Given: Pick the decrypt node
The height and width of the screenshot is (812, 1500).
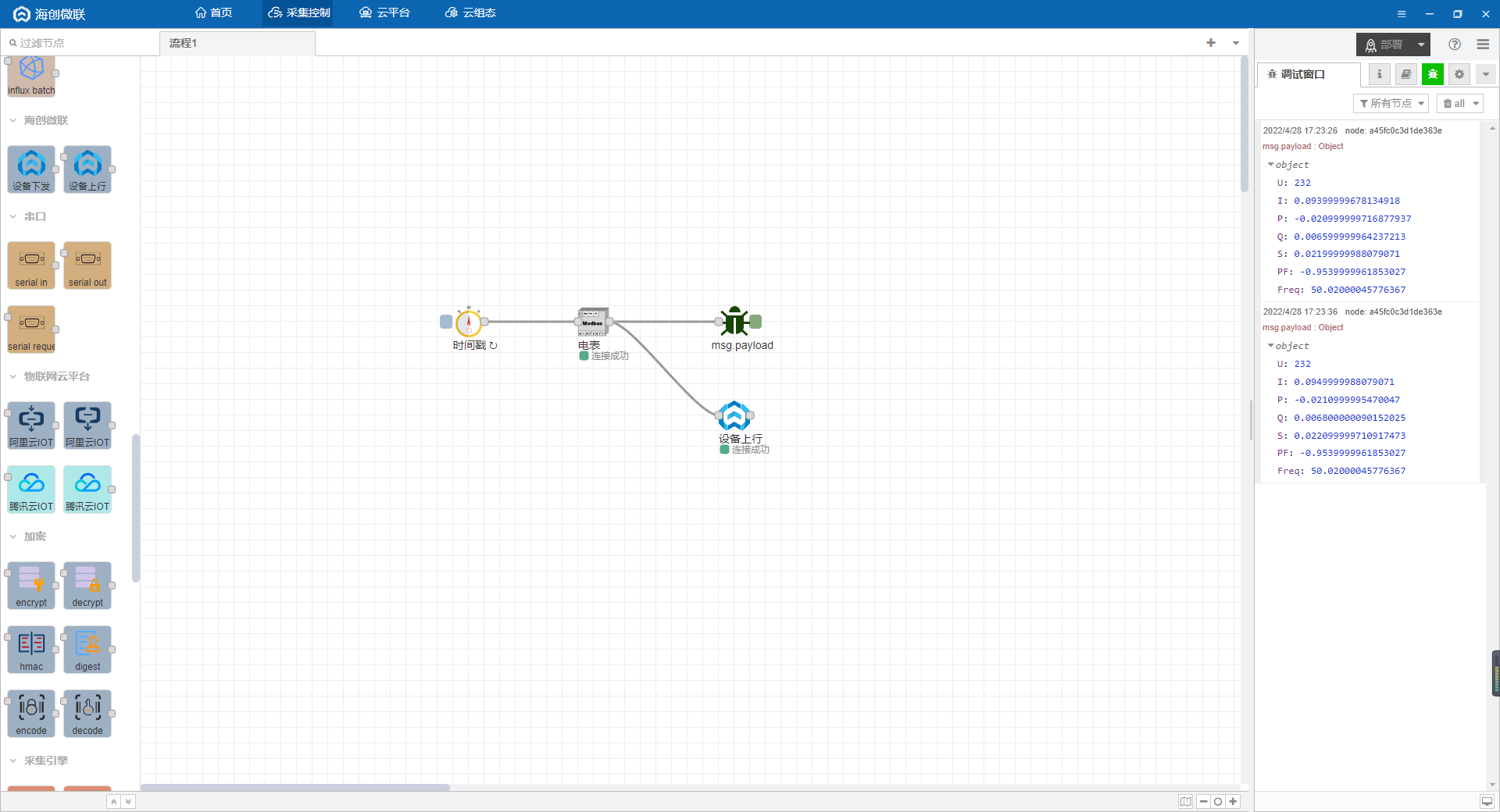Looking at the screenshot, I should coord(87,586).
